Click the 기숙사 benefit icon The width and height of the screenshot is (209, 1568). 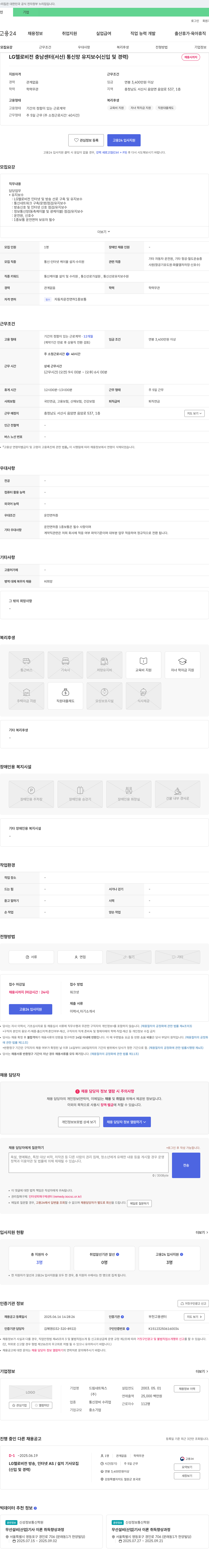click(65, 665)
